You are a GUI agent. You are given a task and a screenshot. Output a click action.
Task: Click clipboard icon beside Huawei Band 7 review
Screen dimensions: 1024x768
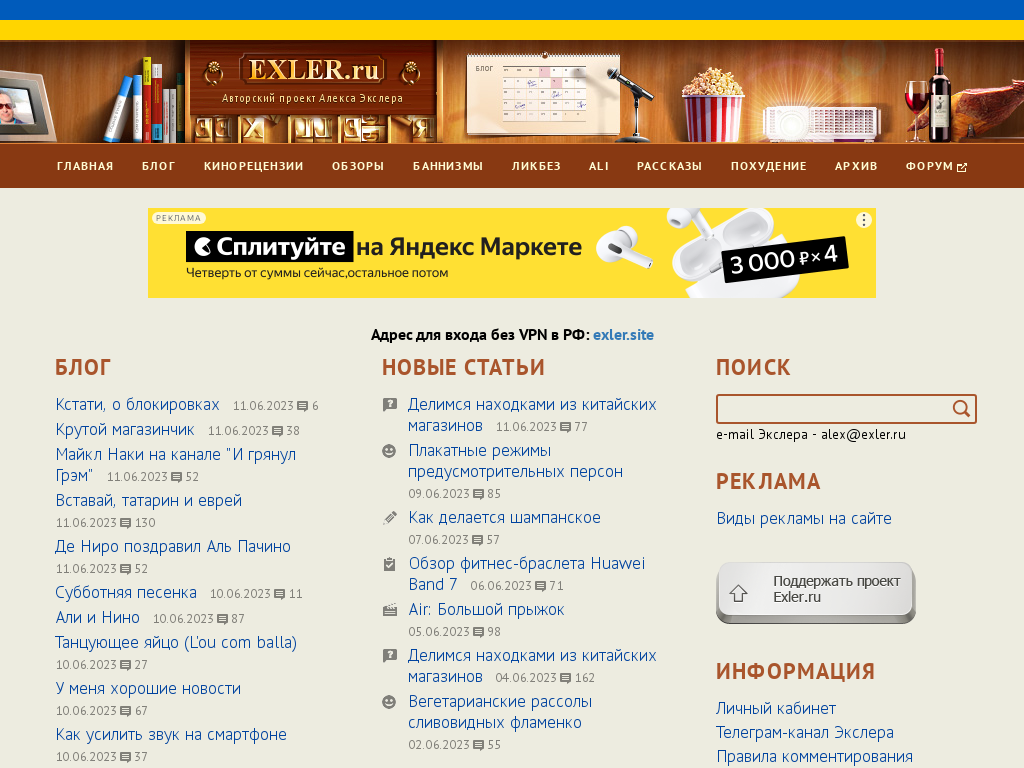pyautogui.click(x=389, y=564)
